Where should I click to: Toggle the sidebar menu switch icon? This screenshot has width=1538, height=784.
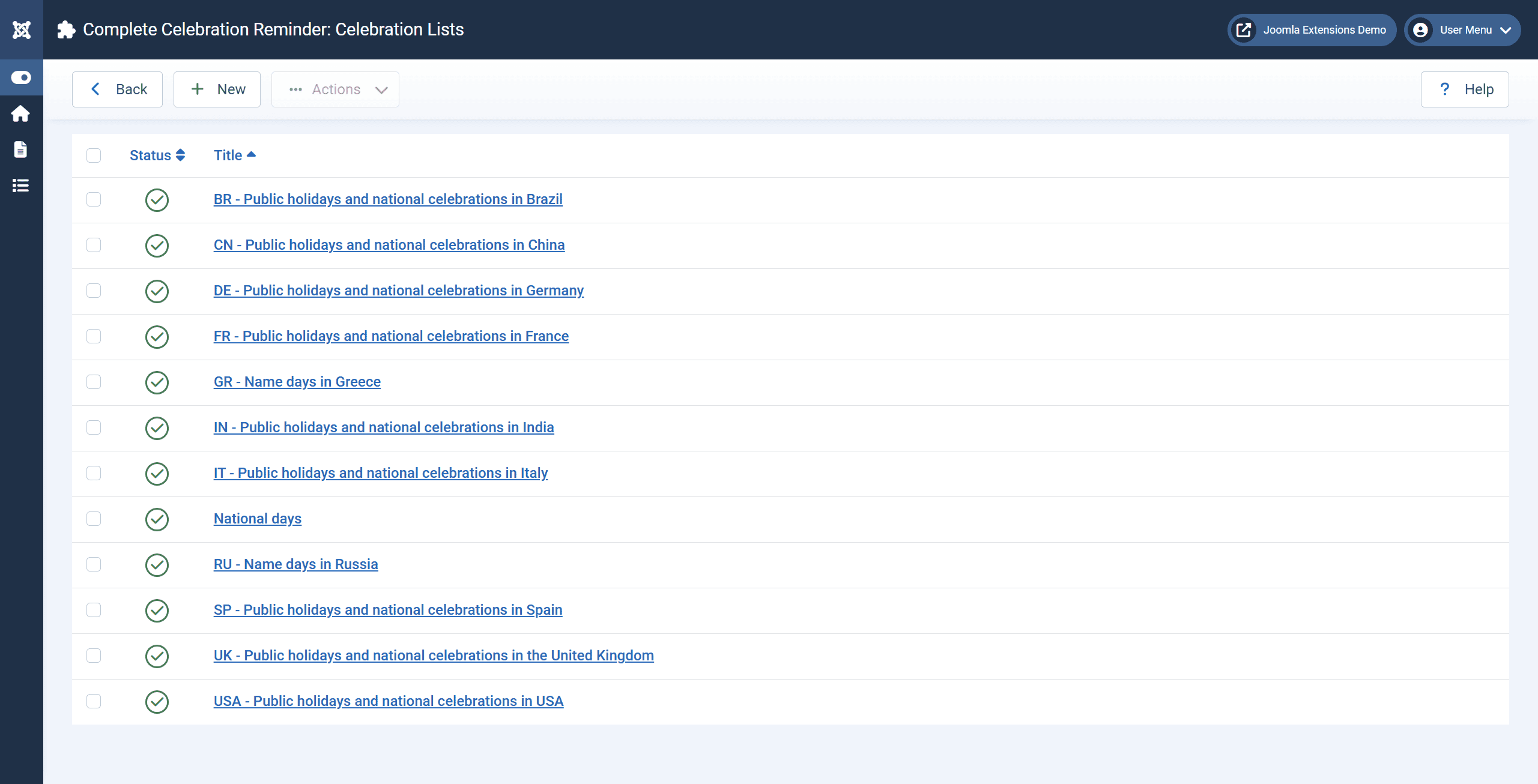pos(21,77)
